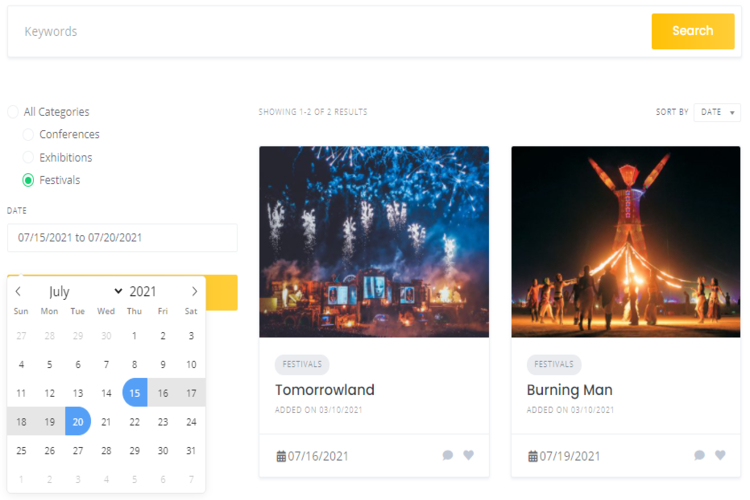Select greyed August 7 in calendar
This screenshot has width=750, height=500.
(x=191, y=479)
